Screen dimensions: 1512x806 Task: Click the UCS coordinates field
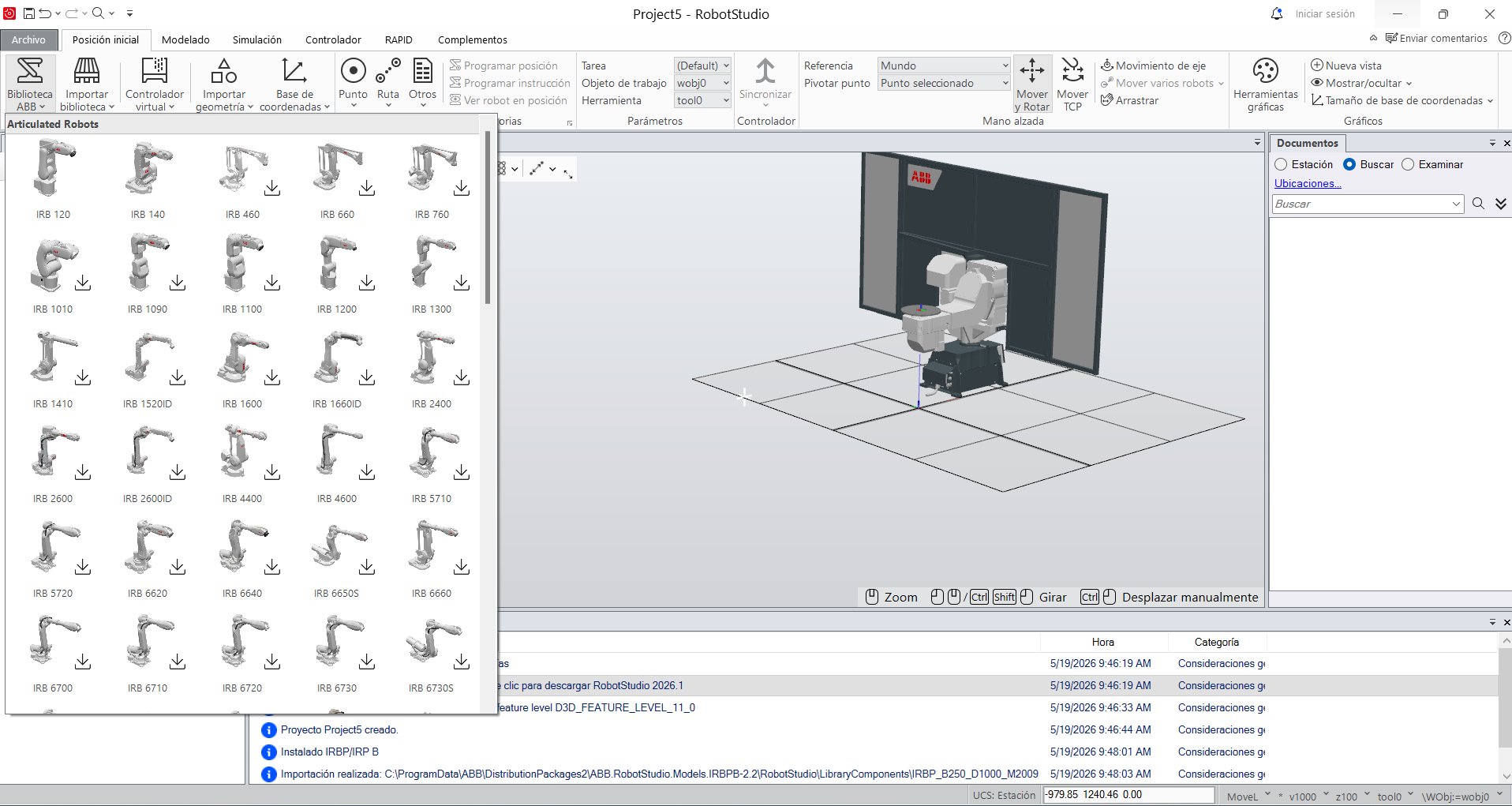(x=1128, y=795)
